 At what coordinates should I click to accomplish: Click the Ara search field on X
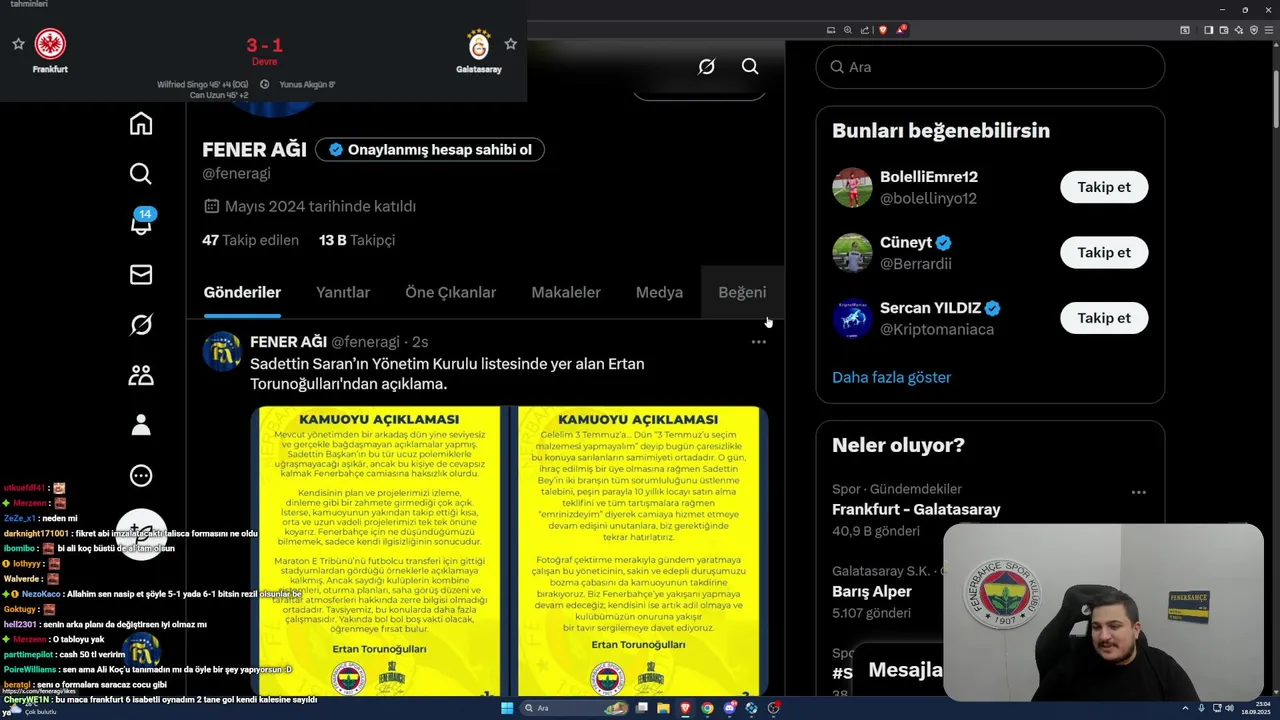point(990,67)
